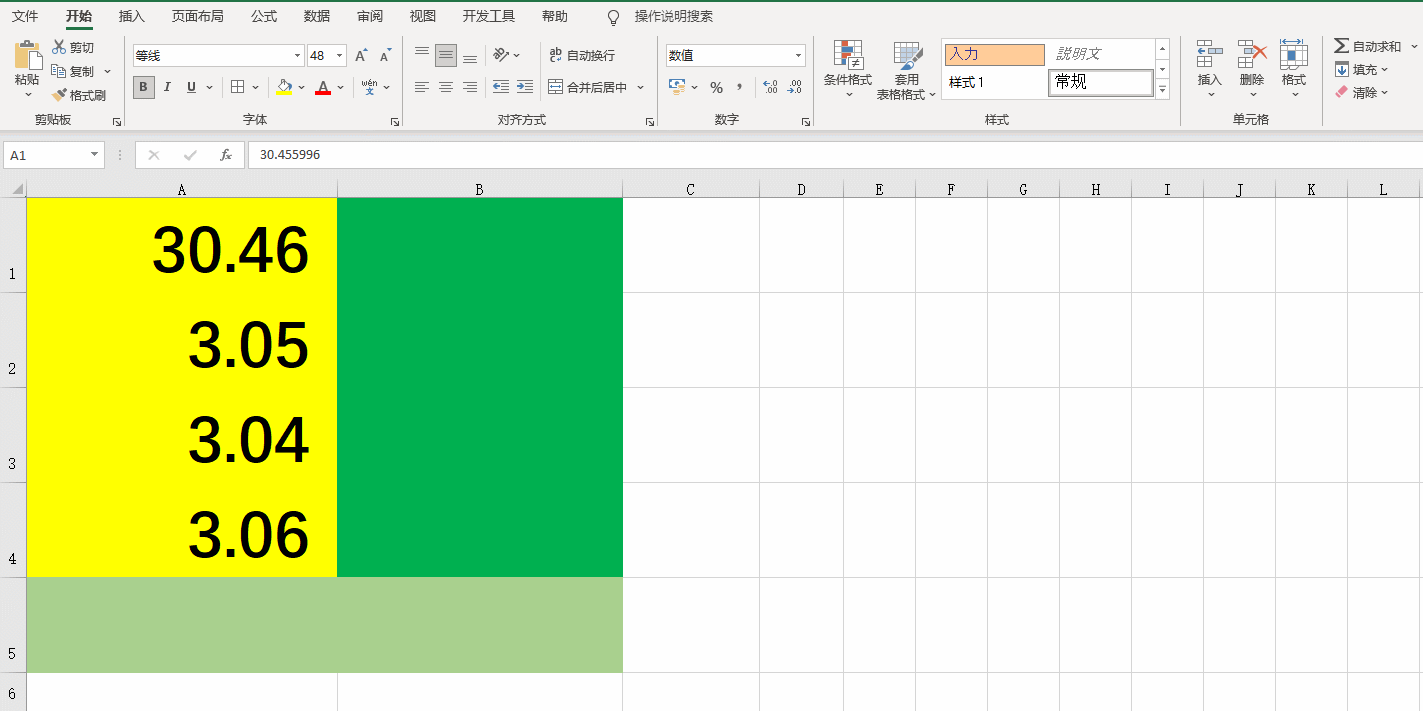
Task: Apply yellow fill with the paint bucket icon
Action: tap(284, 87)
